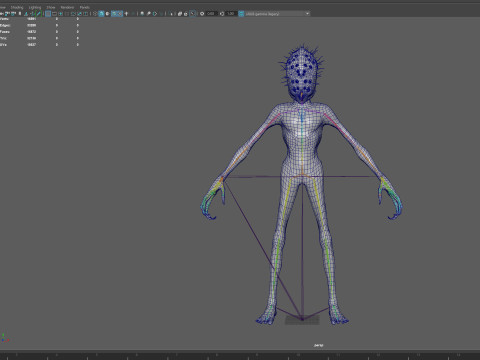Toggle the Safe Title overlay
The height and width of the screenshot is (360, 480).
click(x=86, y=14)
